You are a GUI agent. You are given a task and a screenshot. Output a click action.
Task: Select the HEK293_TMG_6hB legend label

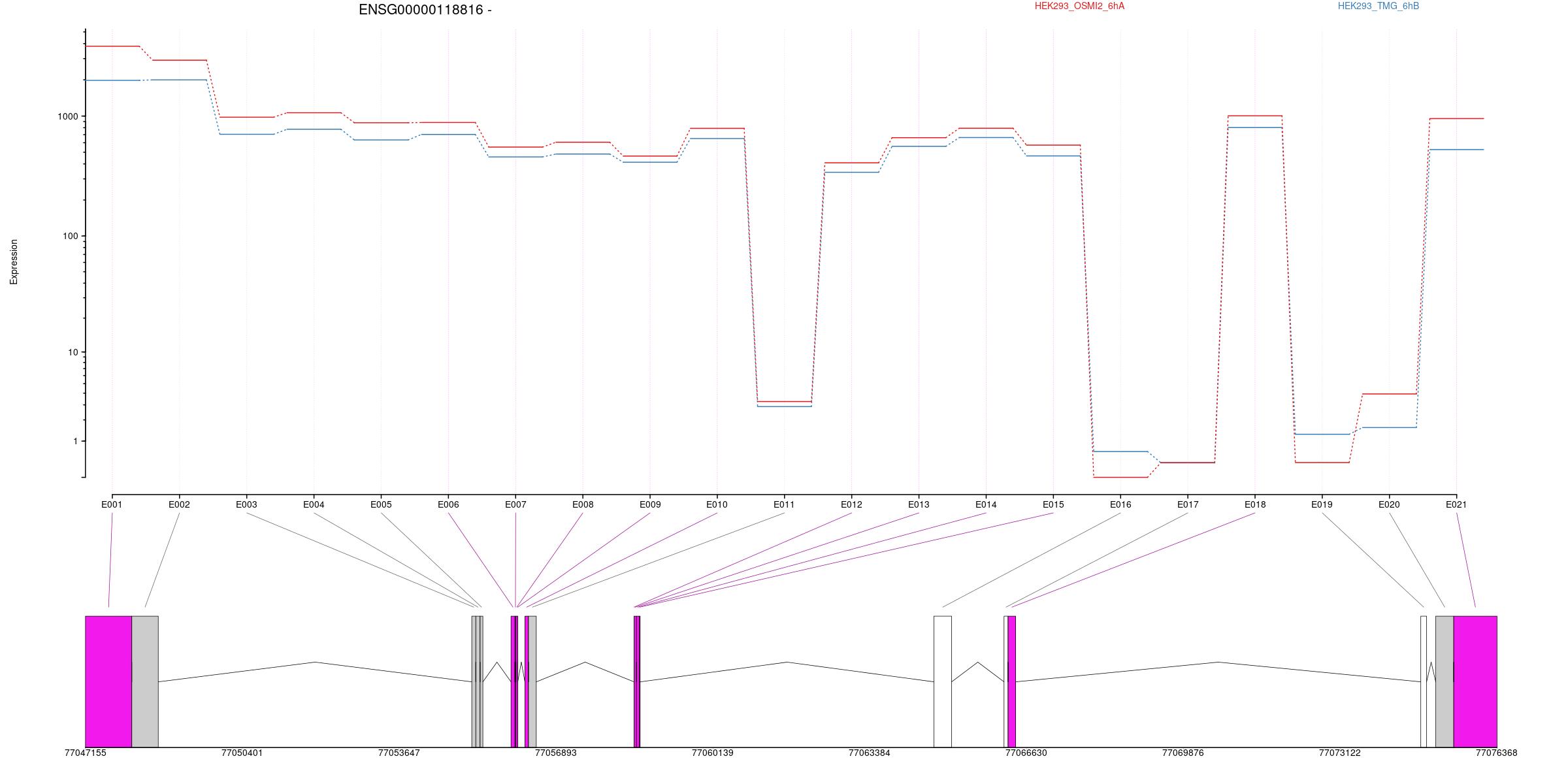[1379, 6]
